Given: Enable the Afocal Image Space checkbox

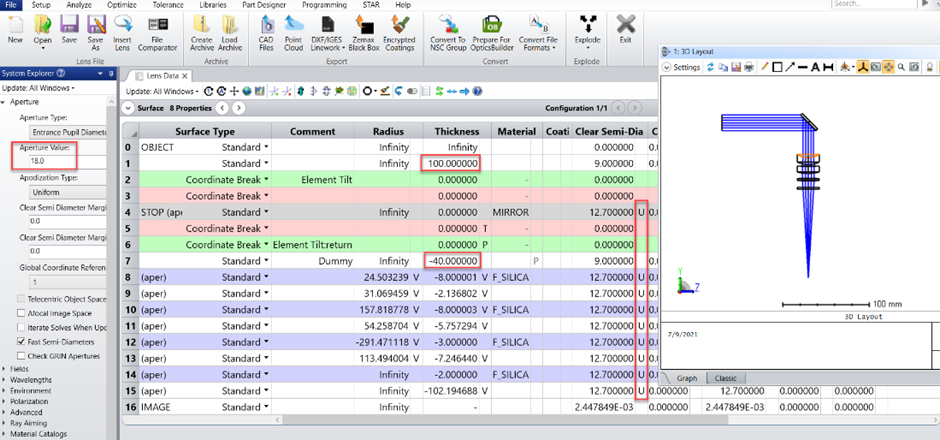Looking at the screenshot, I should tap(23, 311).
